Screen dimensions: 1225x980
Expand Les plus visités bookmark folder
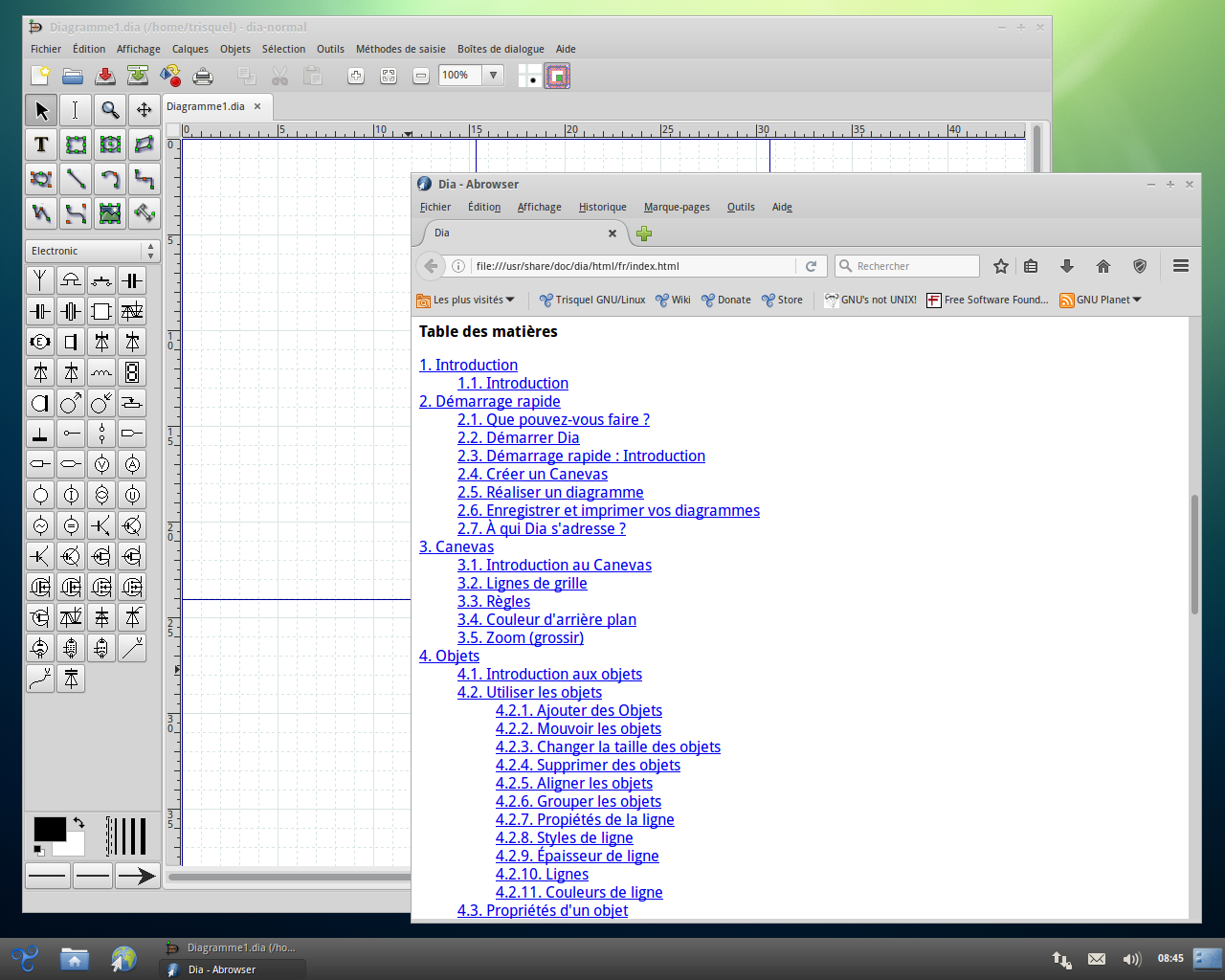tap(466, 300)
